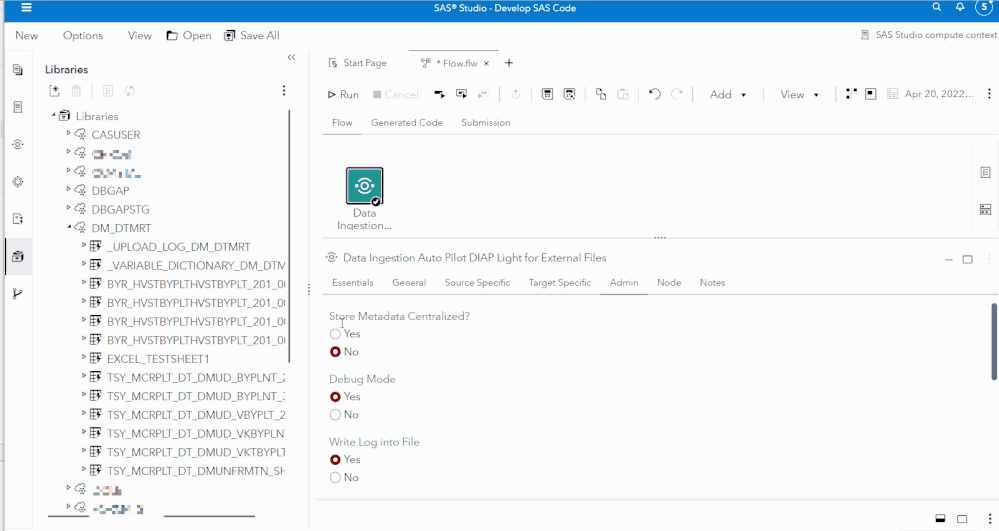Switch to the Notes tab
Viewport: 999px width, 531px height.
click(712, 282)
